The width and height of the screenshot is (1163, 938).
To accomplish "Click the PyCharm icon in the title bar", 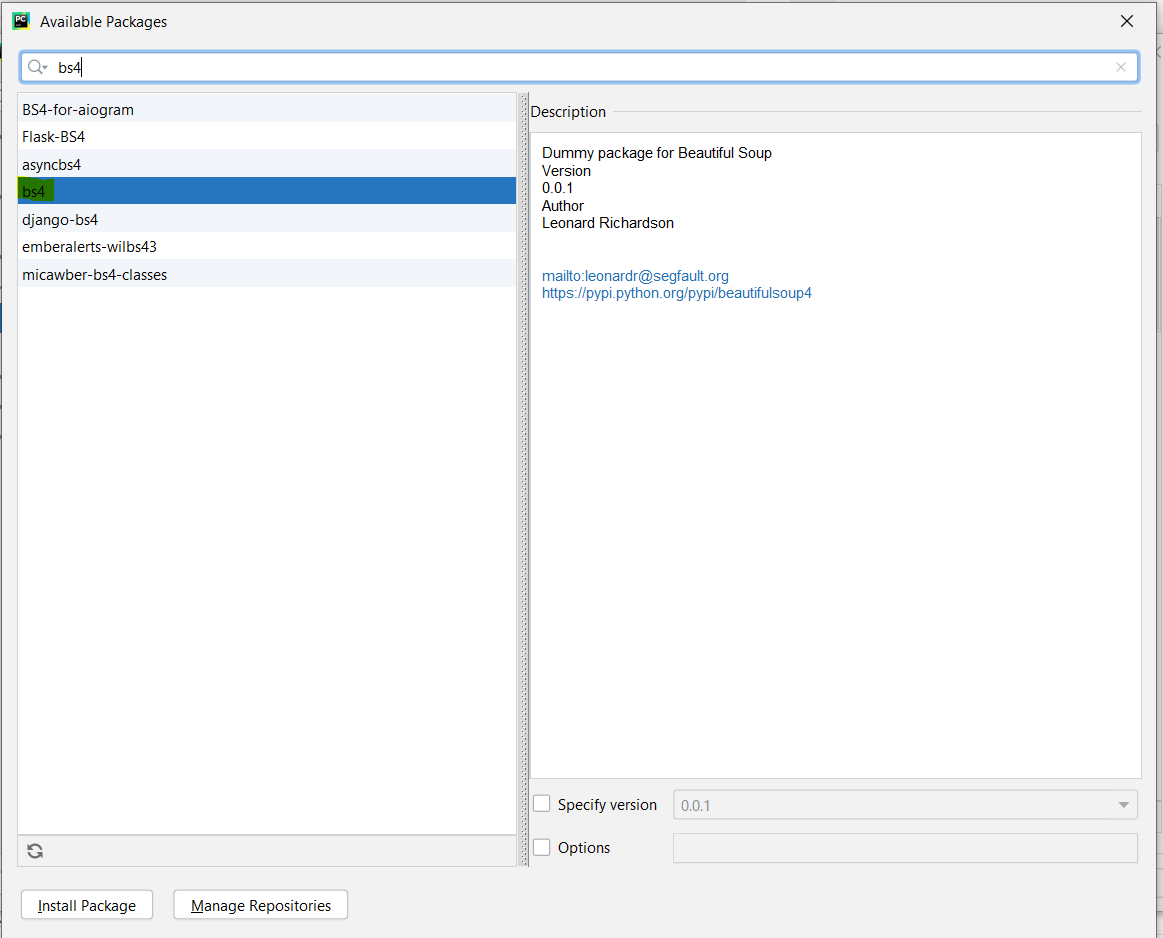I will pos(20,20).
